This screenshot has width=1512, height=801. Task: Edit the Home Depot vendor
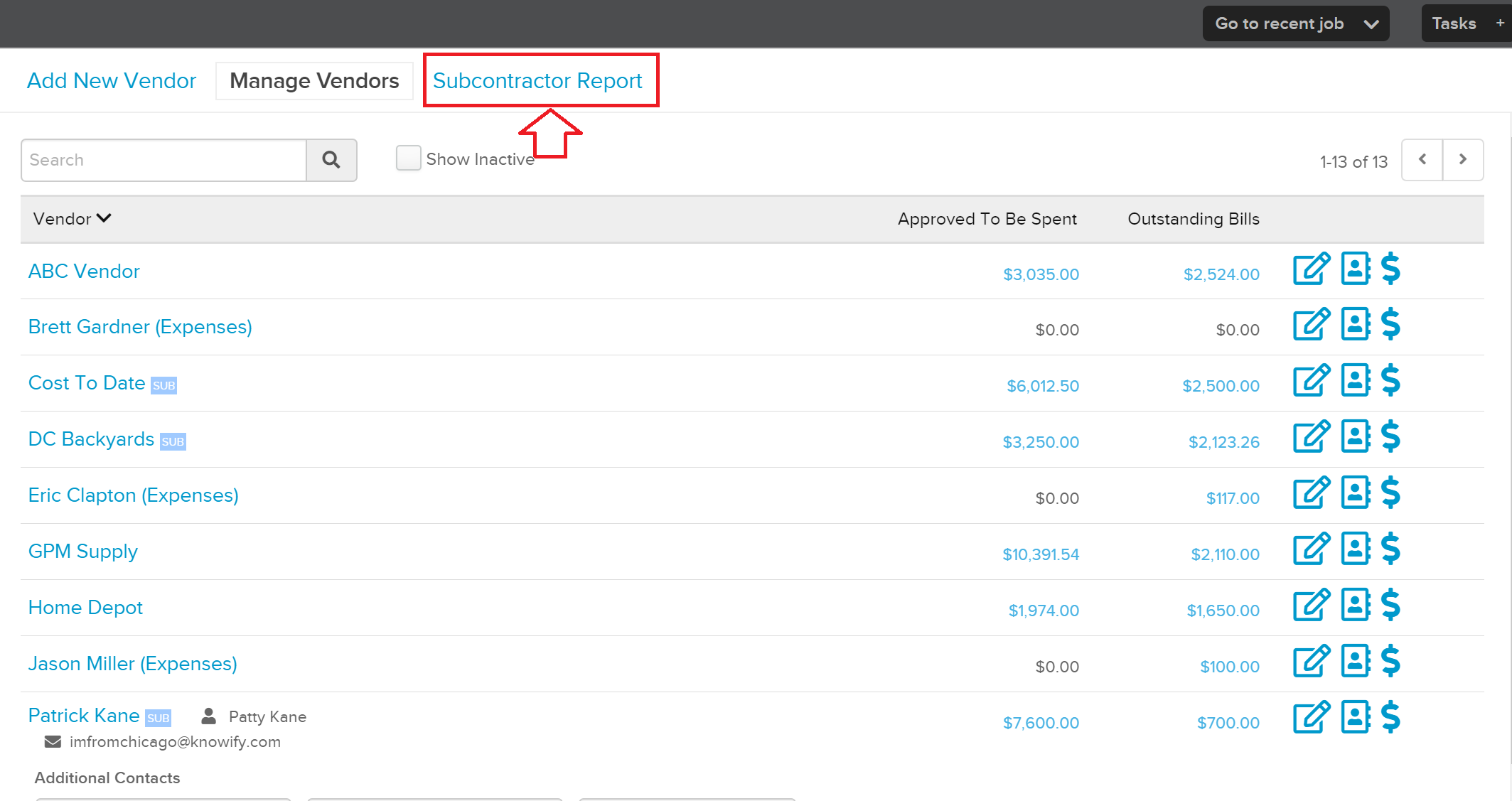click(1312, 606)
